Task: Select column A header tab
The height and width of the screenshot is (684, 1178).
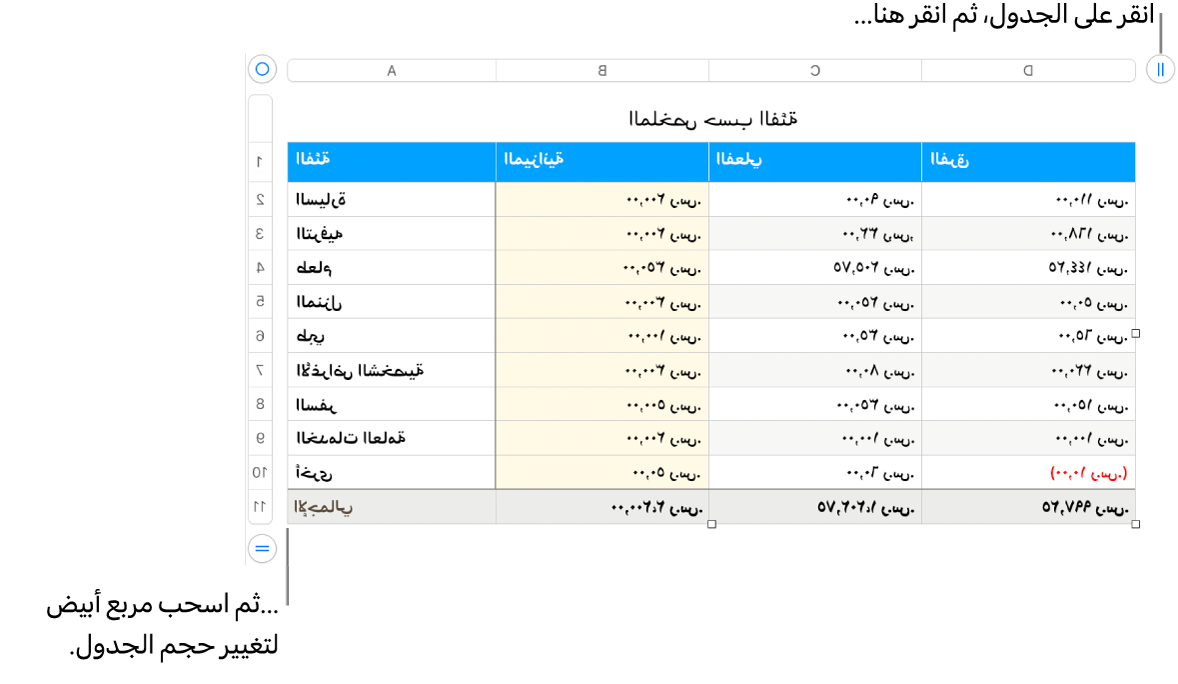Action: tap(391, 71)
